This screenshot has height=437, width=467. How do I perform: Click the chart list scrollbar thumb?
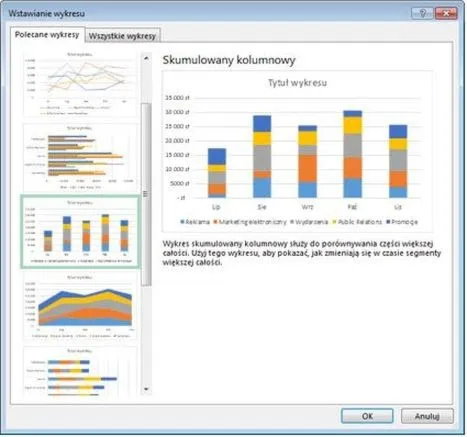click(146, 194)
